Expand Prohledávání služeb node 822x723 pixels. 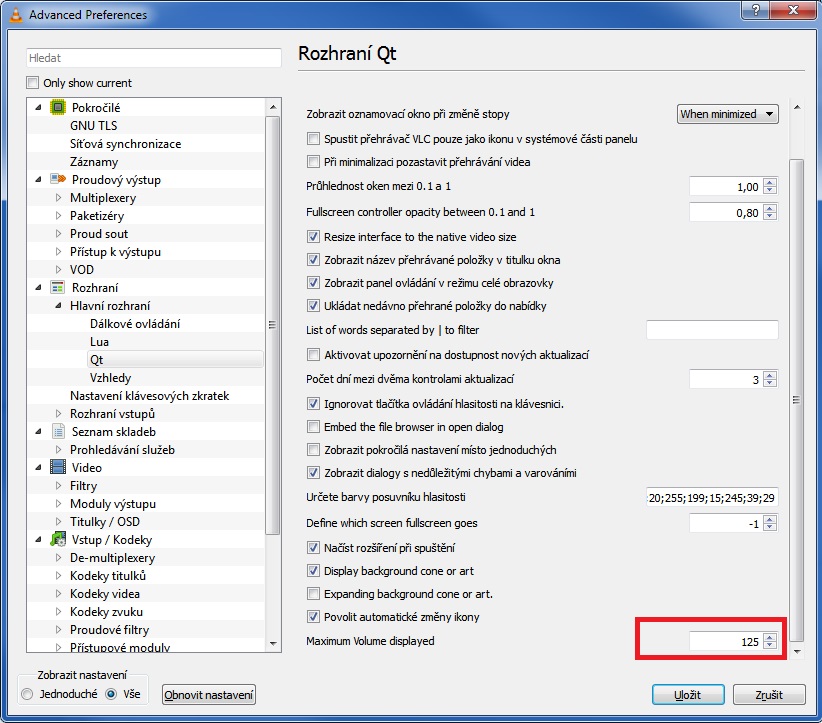pyautogui.click(x=58, y=450)
